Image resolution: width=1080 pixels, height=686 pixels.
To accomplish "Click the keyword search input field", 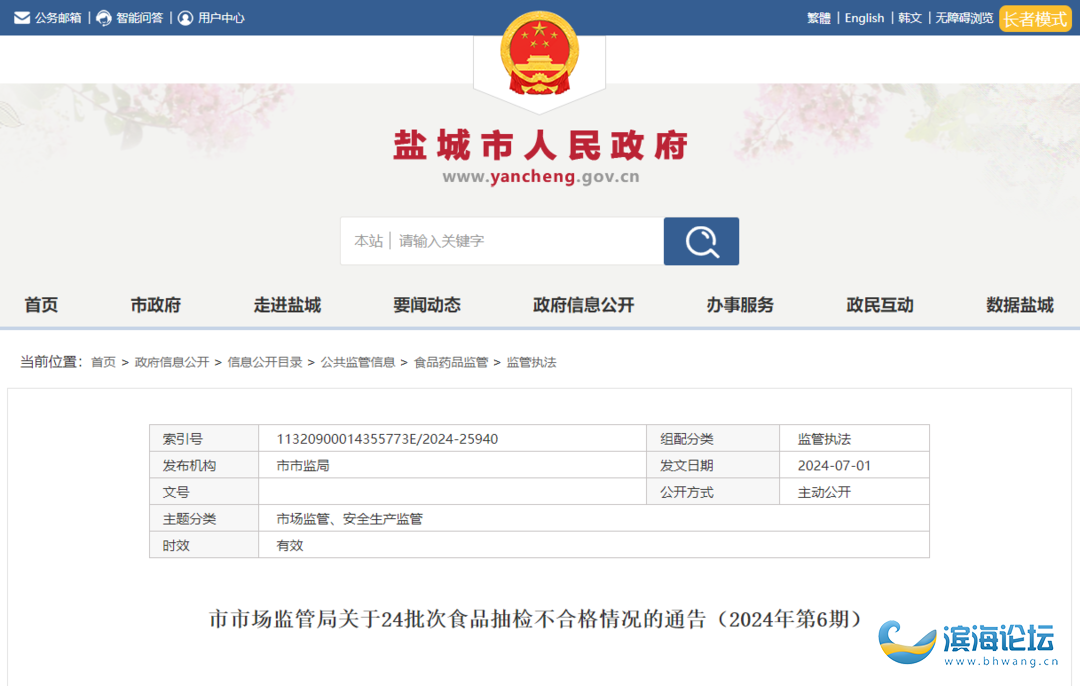I will [x=525, y=241].
